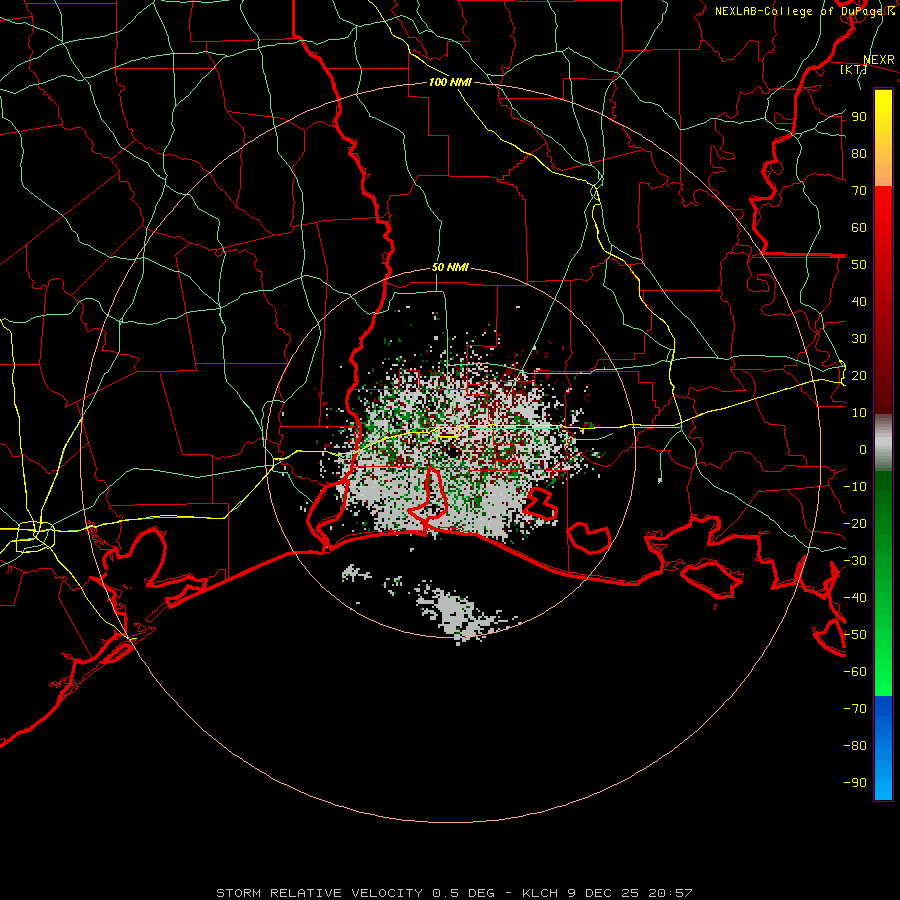Viewport: 900px width, 900px height.
Task: Click the 30 value on the velocity scale
Action: pos(859,339)
